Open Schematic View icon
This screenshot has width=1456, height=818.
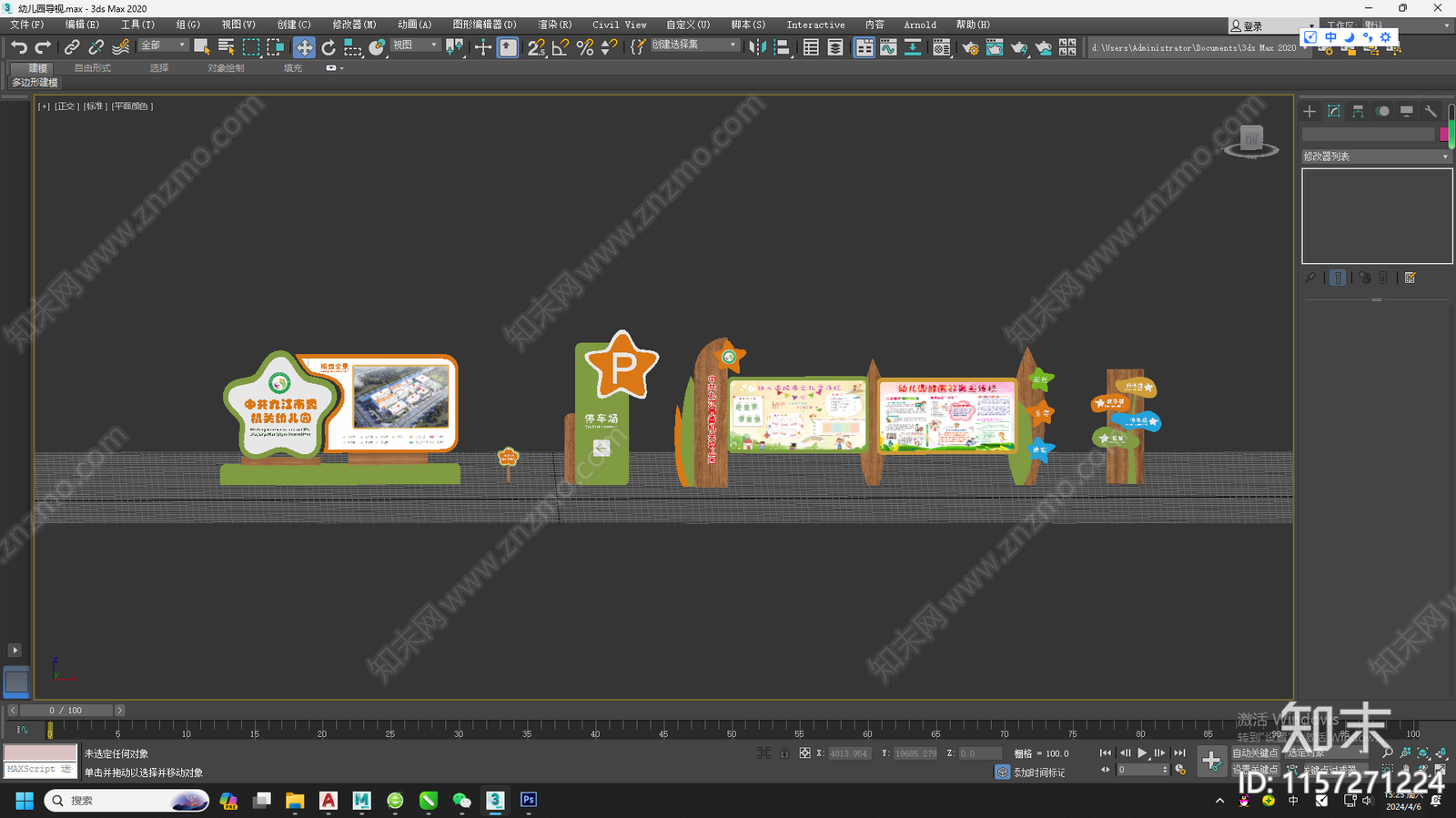coord(912,47)
